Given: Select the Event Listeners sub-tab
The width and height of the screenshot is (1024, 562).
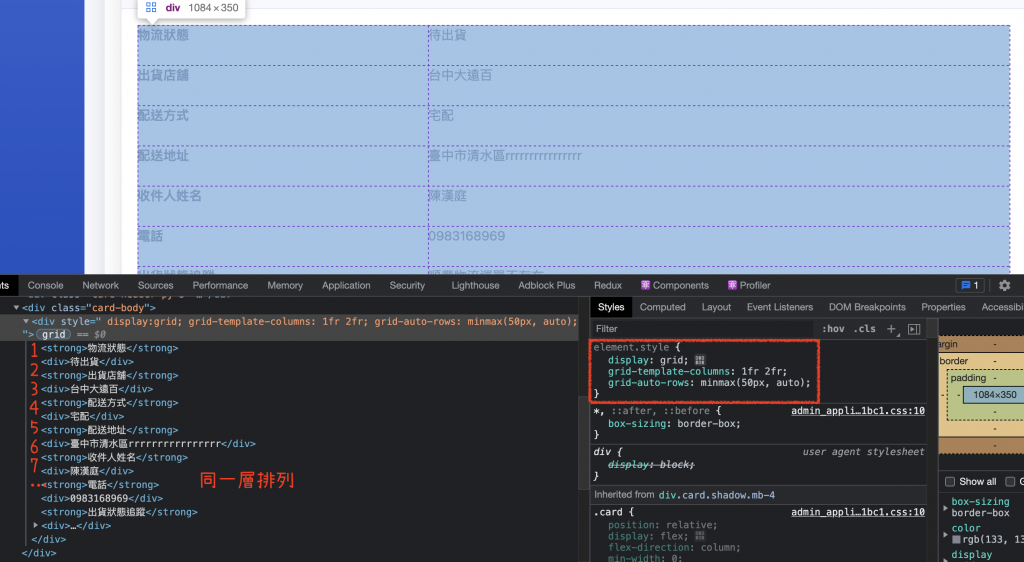Looking at the screenshot, I should (780, 307).
